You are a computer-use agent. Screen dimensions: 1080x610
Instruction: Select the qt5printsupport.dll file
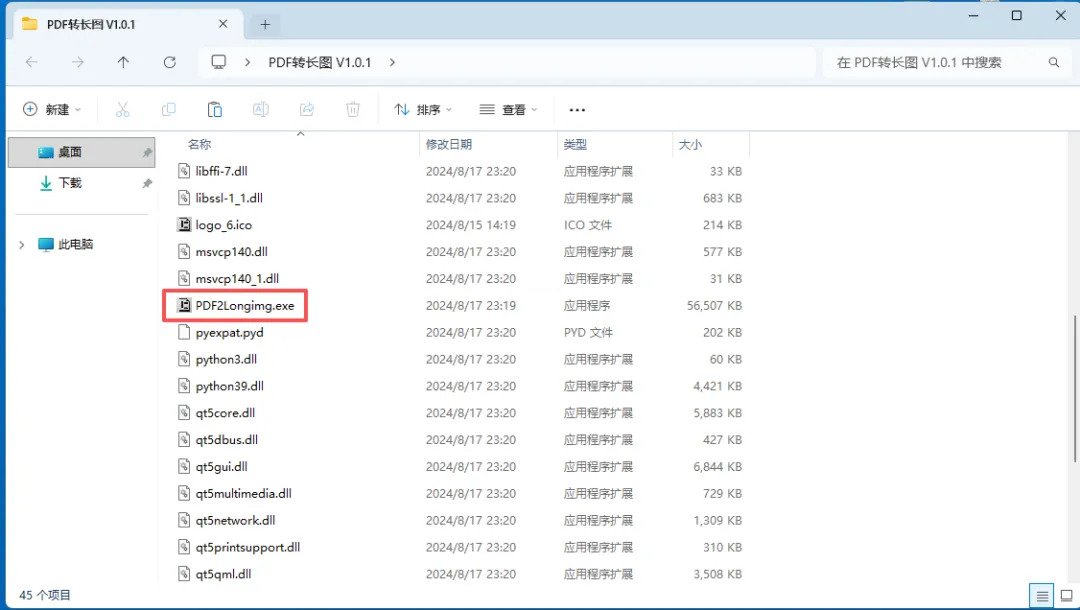[x=247, y=547]
